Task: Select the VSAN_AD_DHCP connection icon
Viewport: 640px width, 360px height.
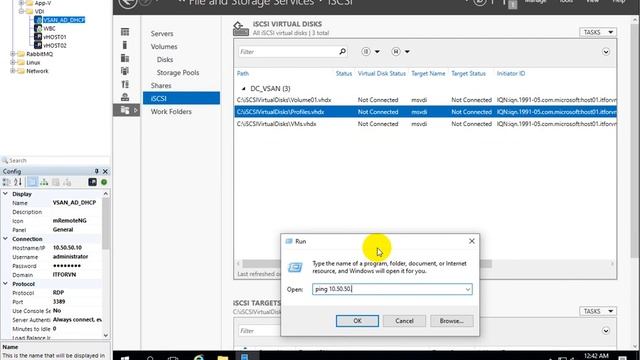Action: tap(38, 20)
